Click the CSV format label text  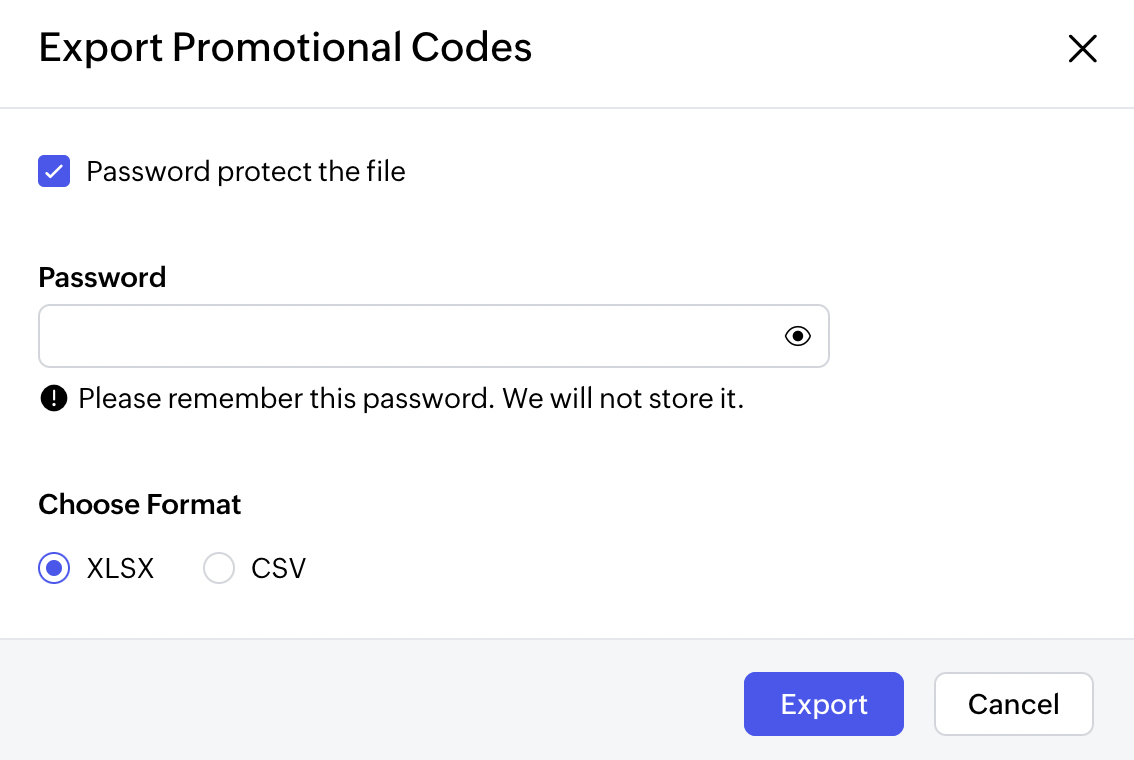(x=278, y=569)
